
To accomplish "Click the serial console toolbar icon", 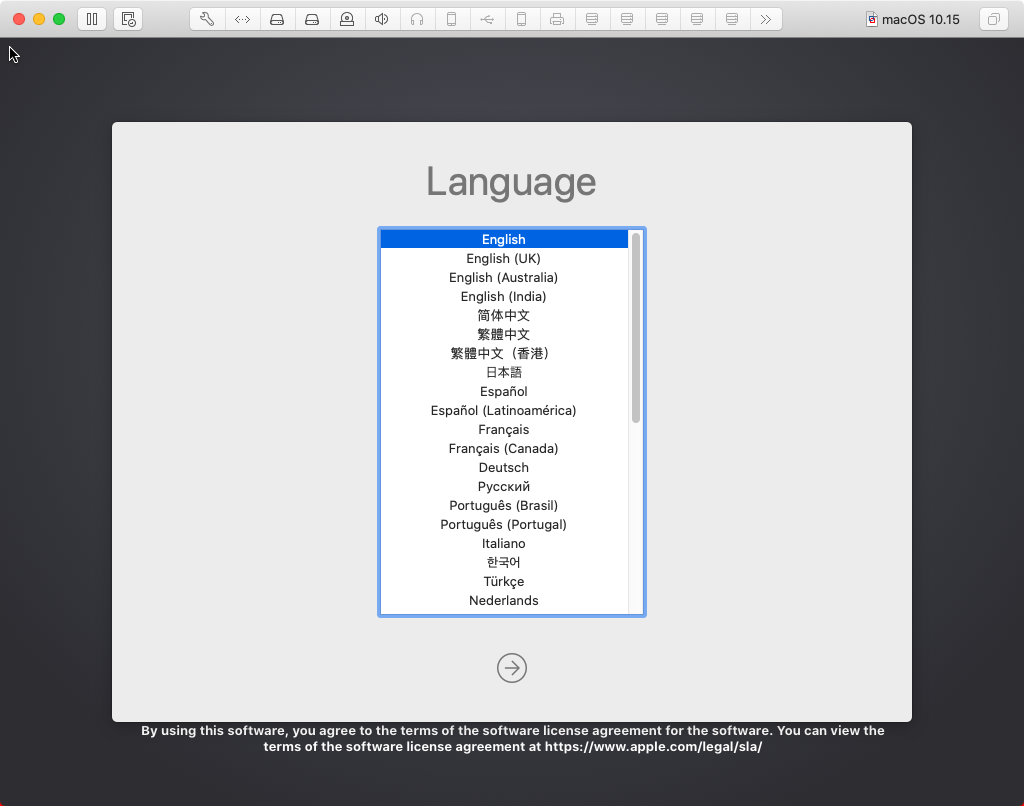I will point(242,18).
